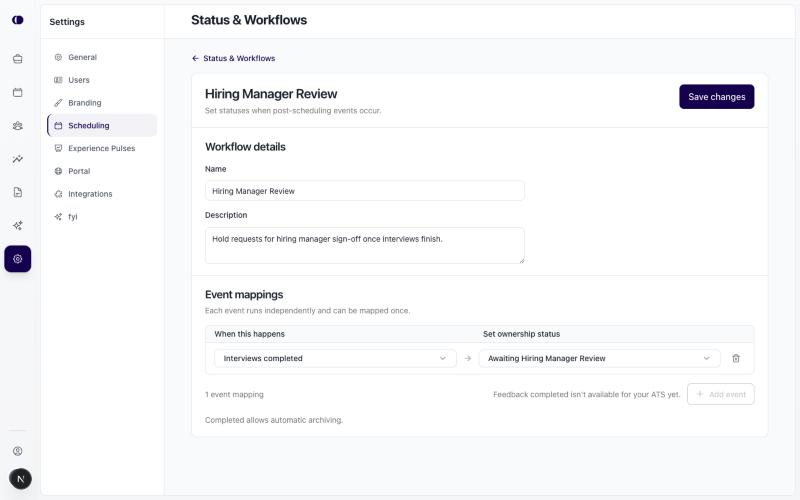Click the disabled Add event button
The width and height of the screenshot is (800, 500).
720,394
